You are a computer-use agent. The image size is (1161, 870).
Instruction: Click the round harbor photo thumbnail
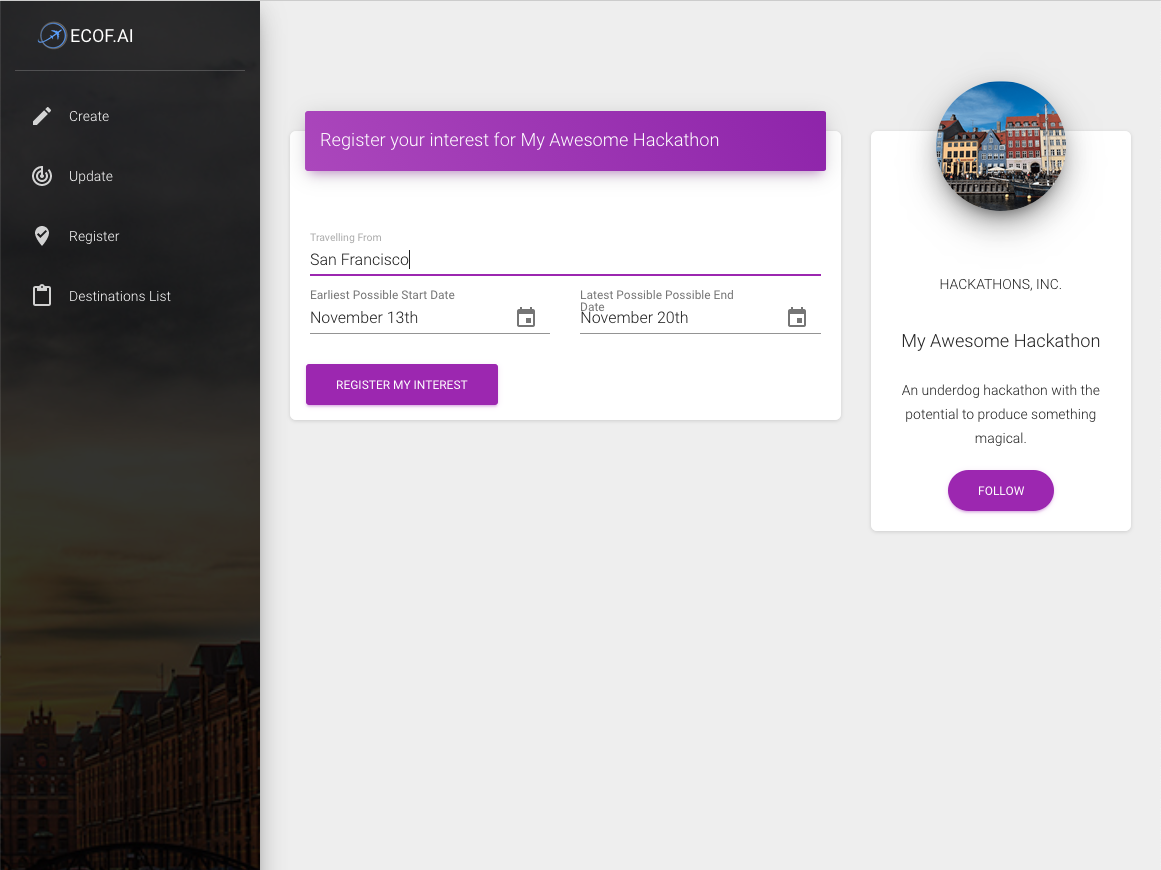click(1000, 146)
